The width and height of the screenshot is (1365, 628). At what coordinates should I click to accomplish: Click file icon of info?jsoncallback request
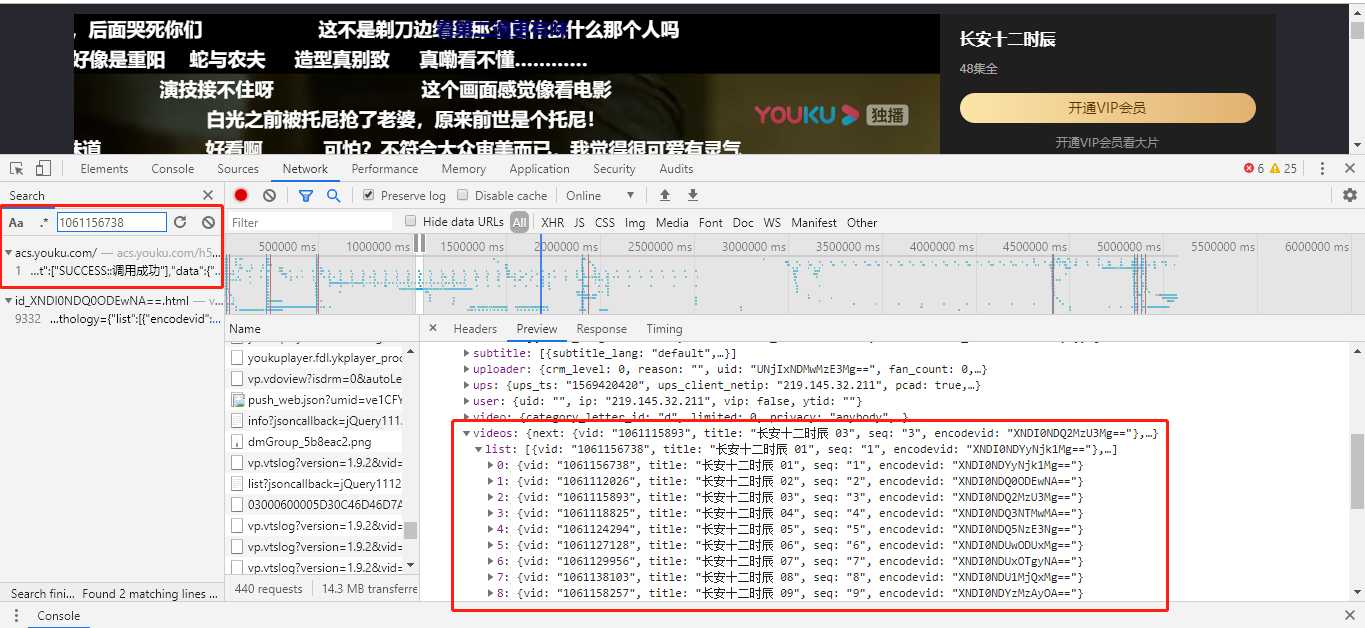(238, 421)
